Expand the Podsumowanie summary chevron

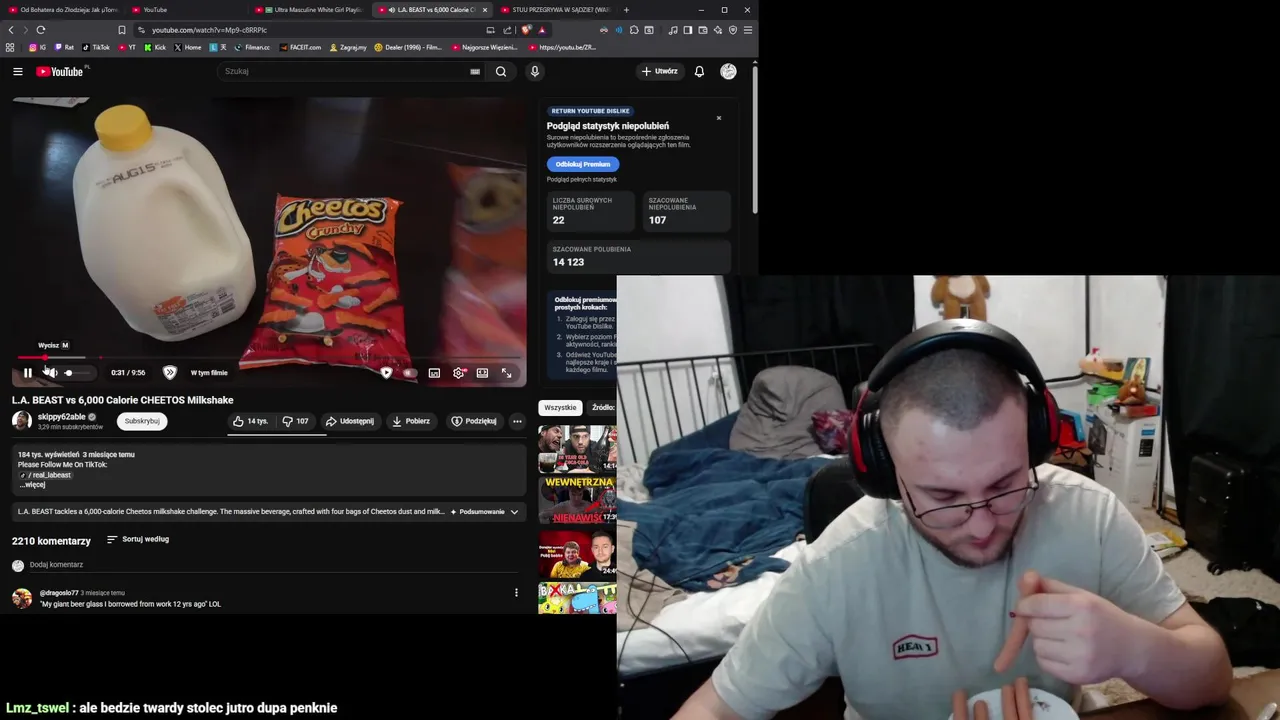pos(514,512)
